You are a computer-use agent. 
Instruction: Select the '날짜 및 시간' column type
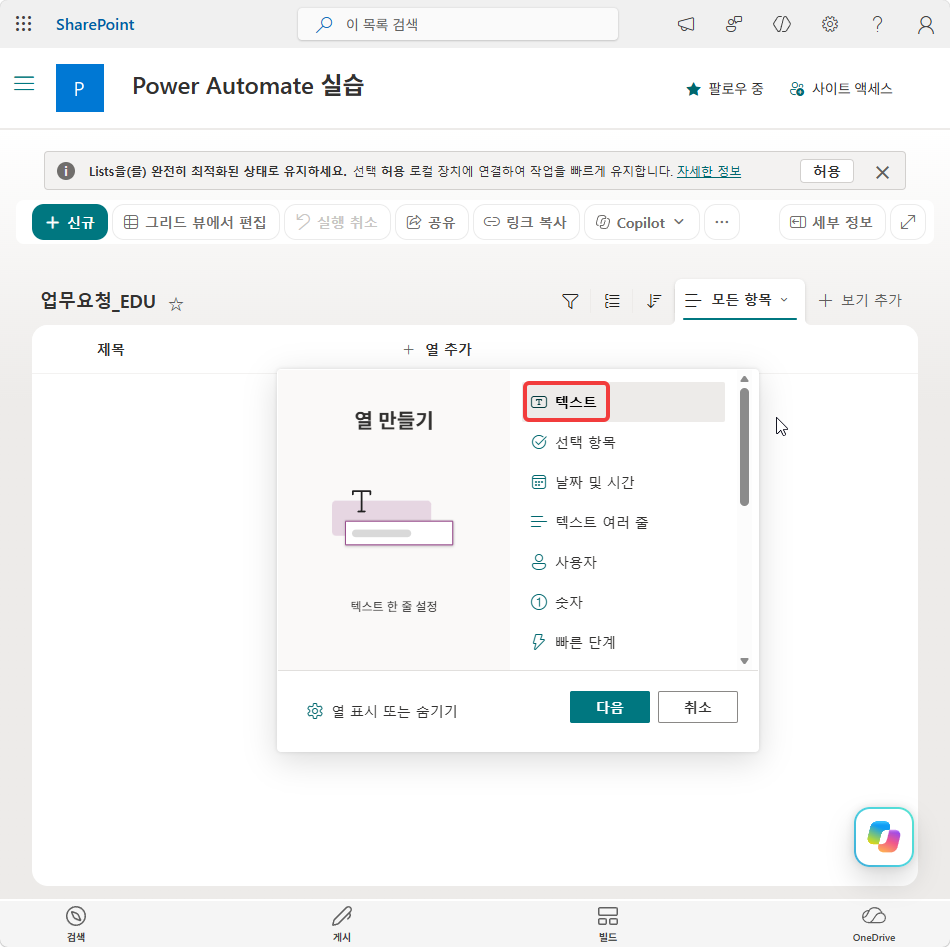(x=624, y=482)
